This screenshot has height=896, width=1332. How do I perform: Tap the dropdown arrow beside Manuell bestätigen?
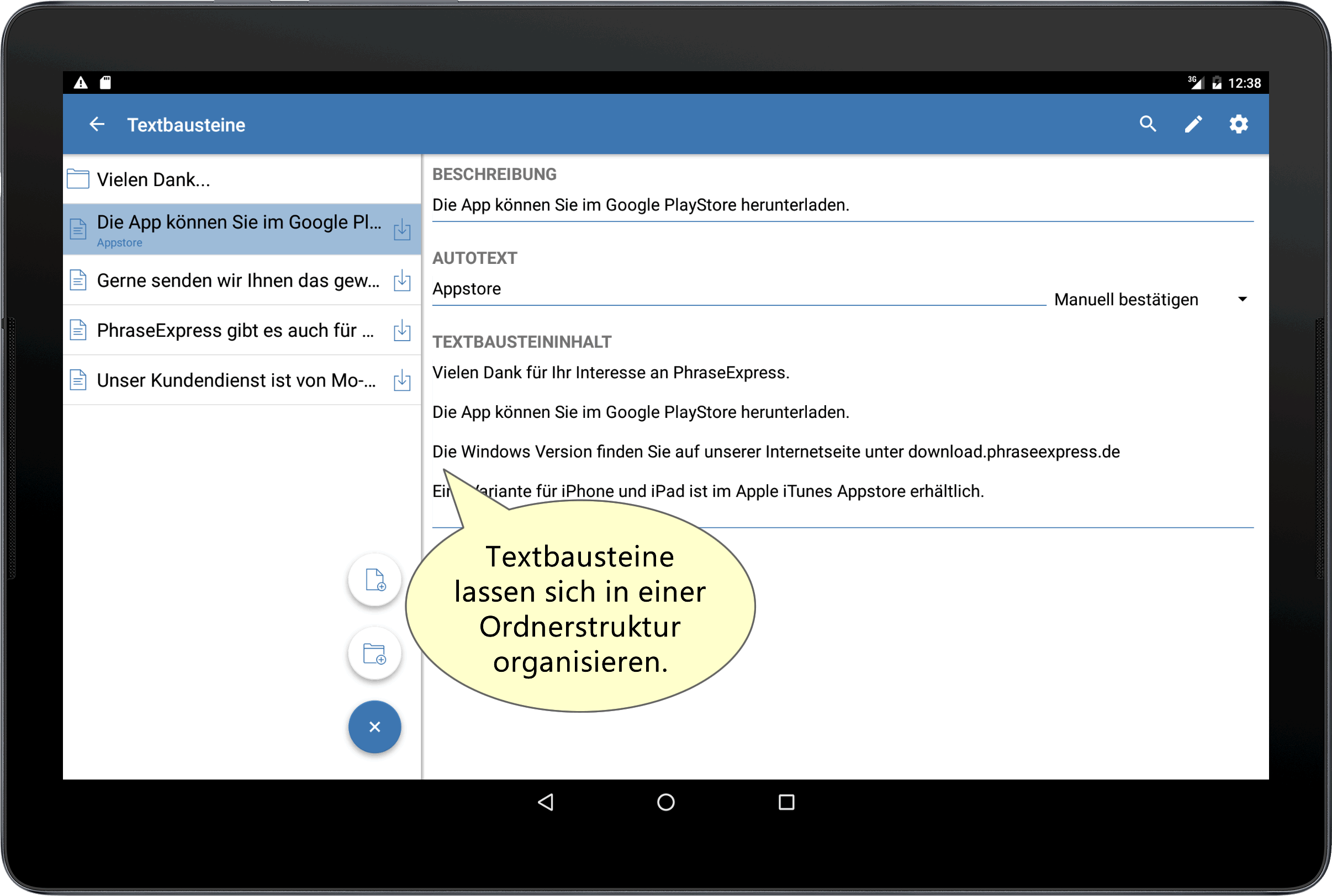[1243, 299]
